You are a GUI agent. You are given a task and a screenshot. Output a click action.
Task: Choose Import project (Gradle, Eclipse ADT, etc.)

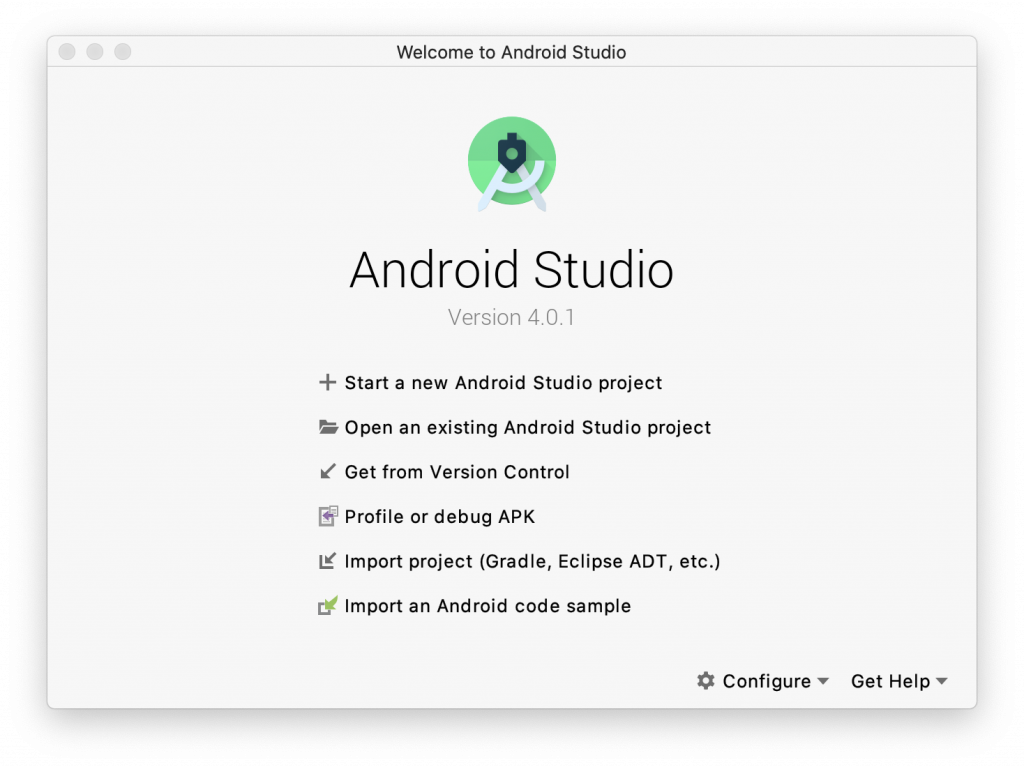pos(532,561)
